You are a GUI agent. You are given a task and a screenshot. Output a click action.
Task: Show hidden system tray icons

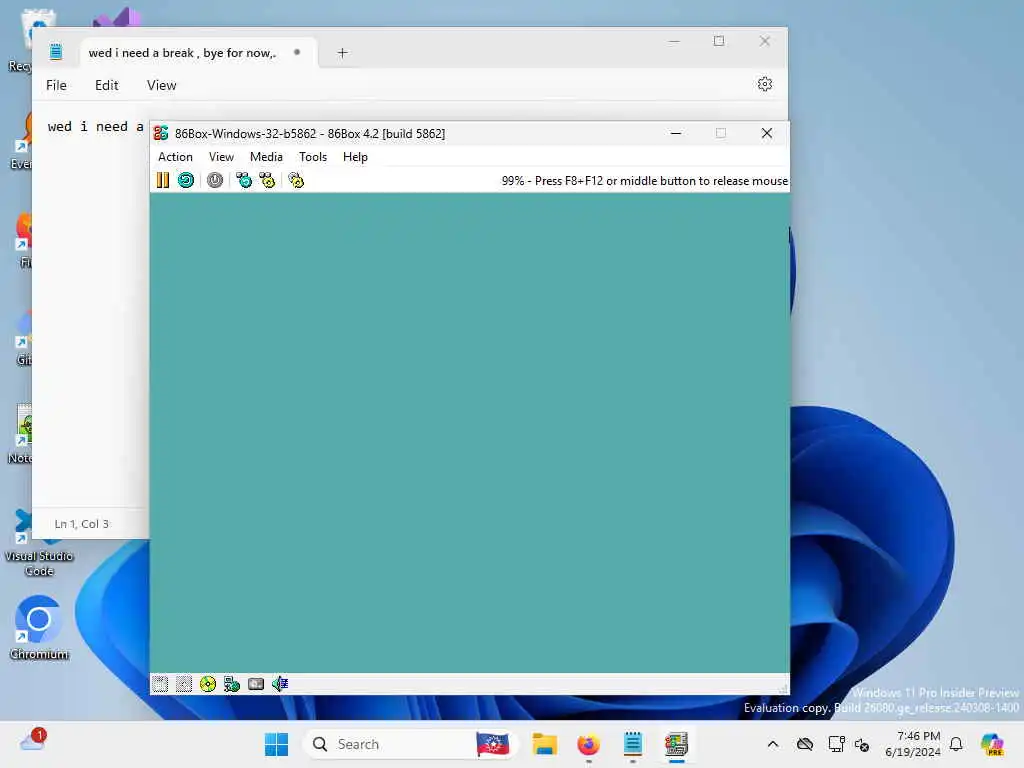[x=773, y=744]
